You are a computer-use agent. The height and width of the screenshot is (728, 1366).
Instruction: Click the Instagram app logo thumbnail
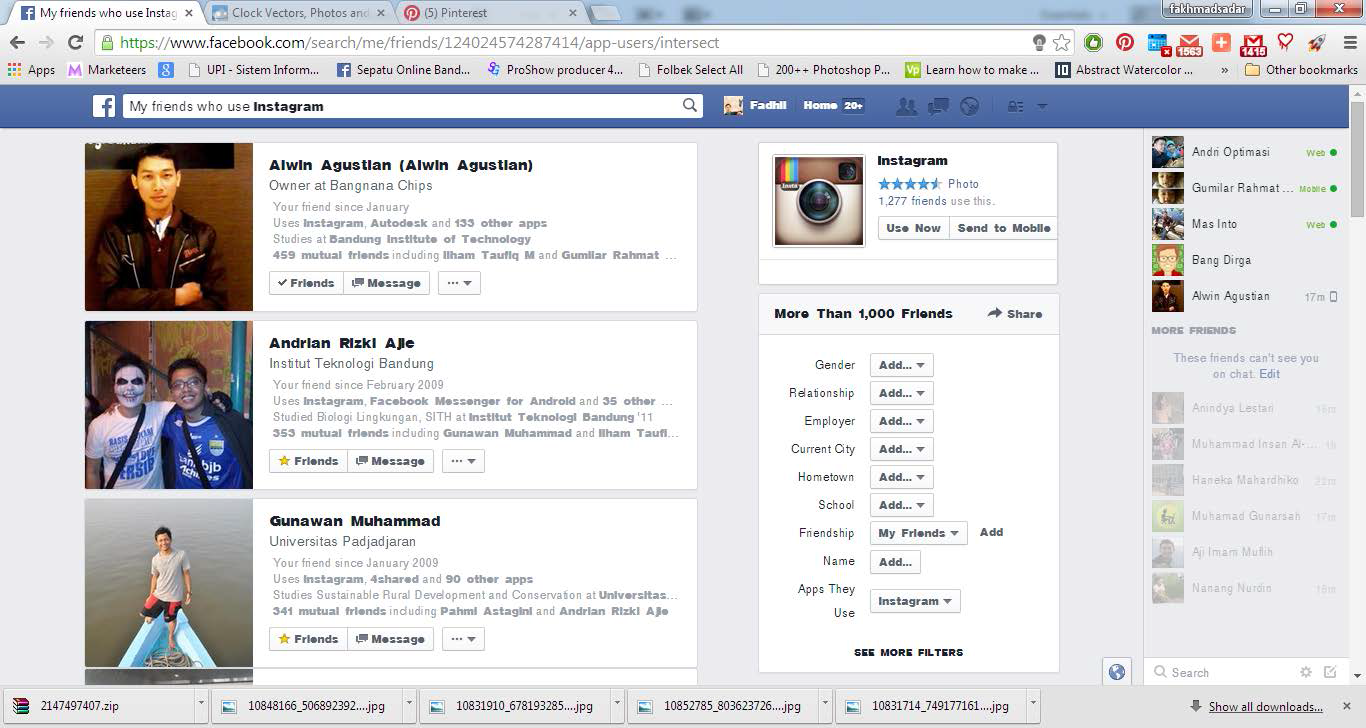coord(819,201)
